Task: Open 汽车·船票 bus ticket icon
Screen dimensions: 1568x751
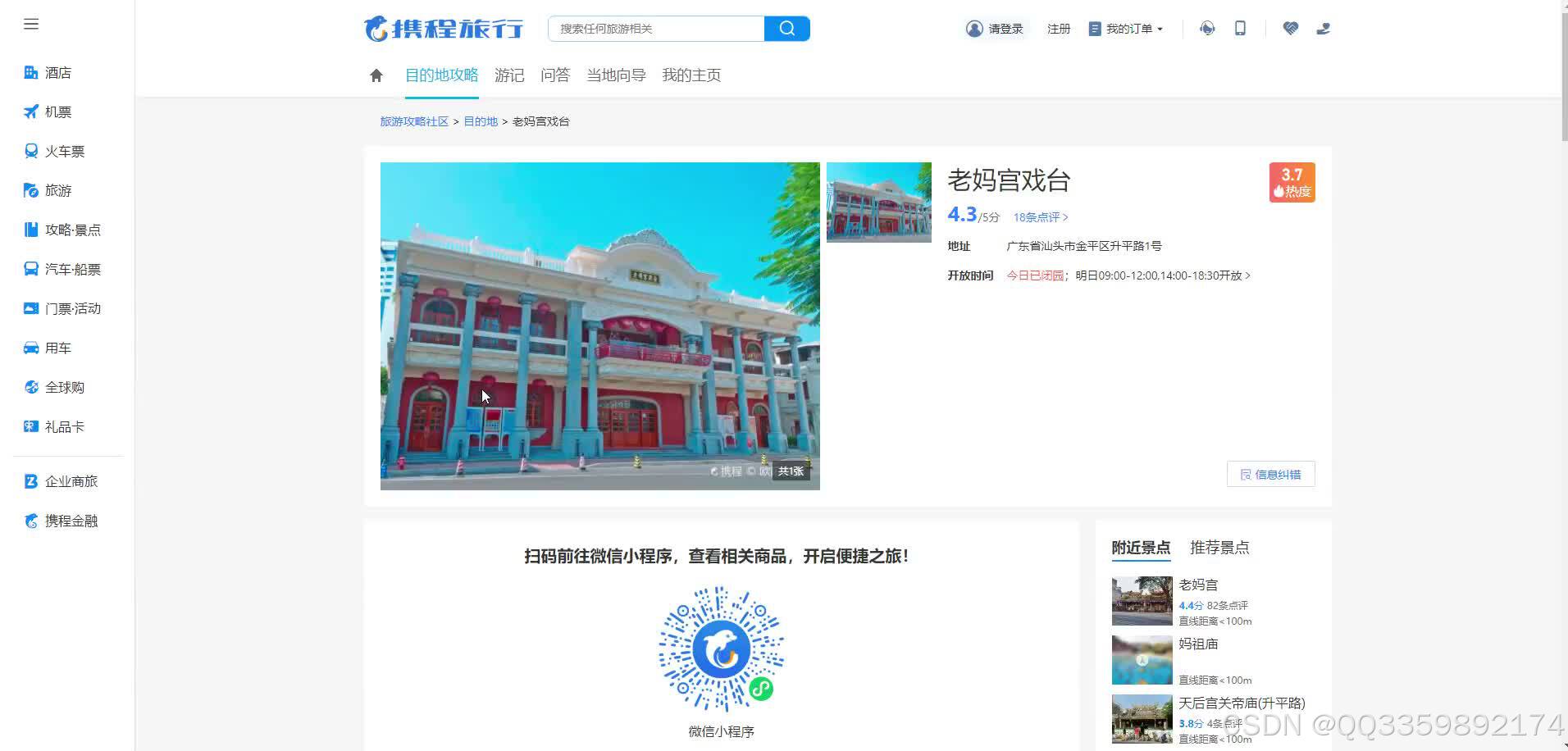Action: click(31, 270)
